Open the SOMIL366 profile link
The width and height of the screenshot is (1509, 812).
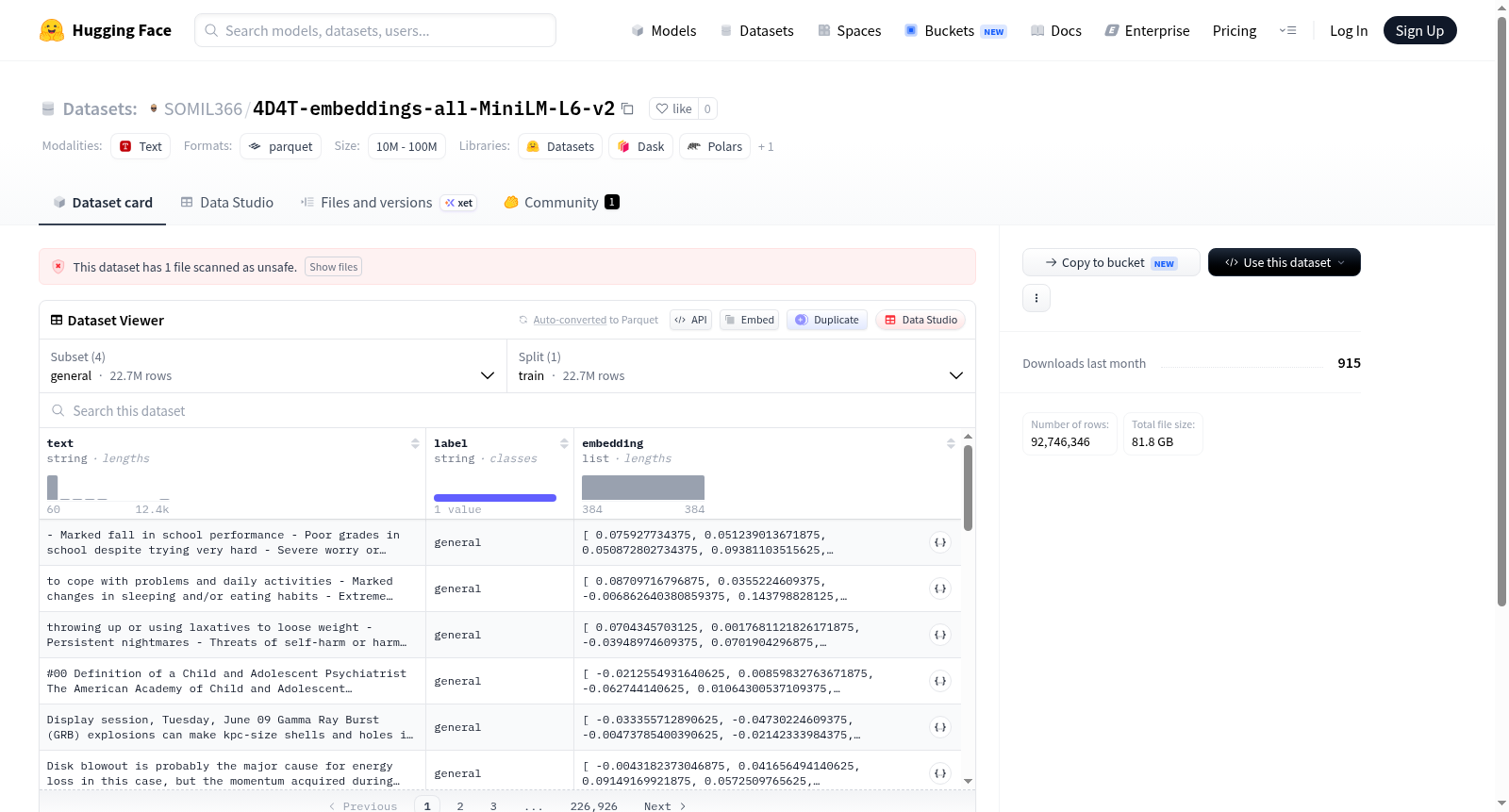coord(203,108)
